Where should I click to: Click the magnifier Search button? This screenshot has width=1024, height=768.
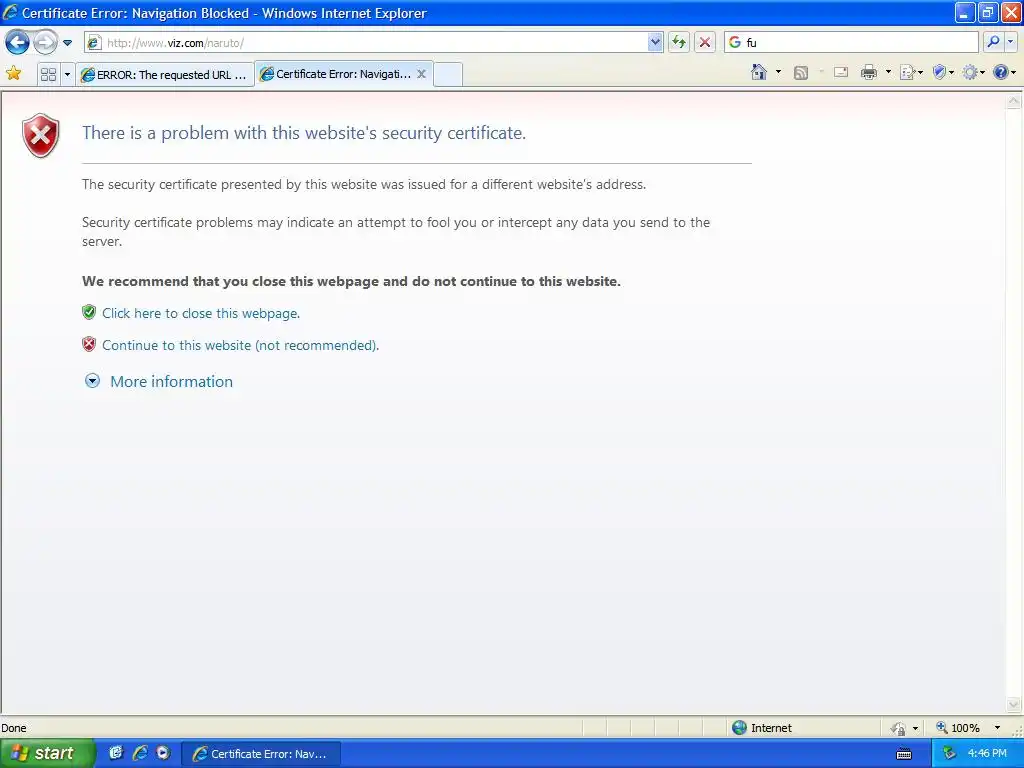[x=993, y=42]
